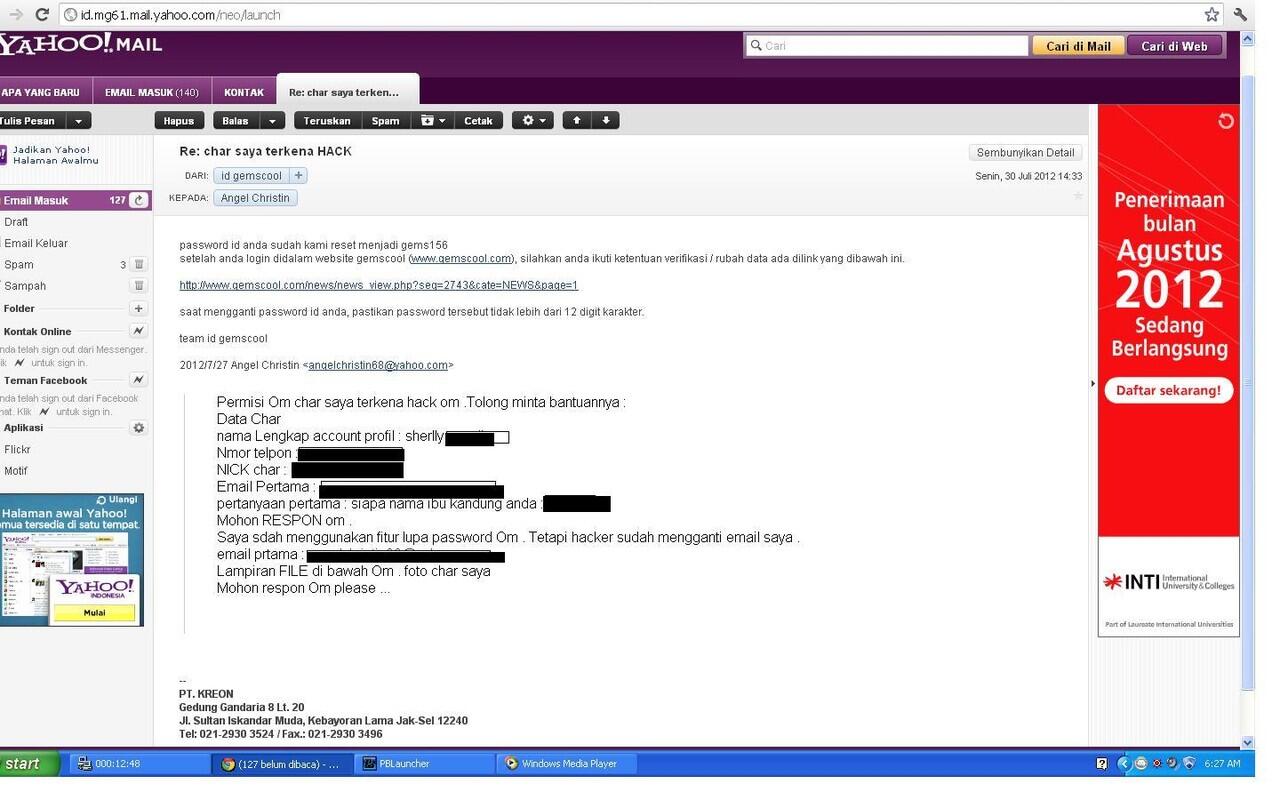
Task: Open the Windows Start menu
Action: pyautogui.click(x=30, y=764)
